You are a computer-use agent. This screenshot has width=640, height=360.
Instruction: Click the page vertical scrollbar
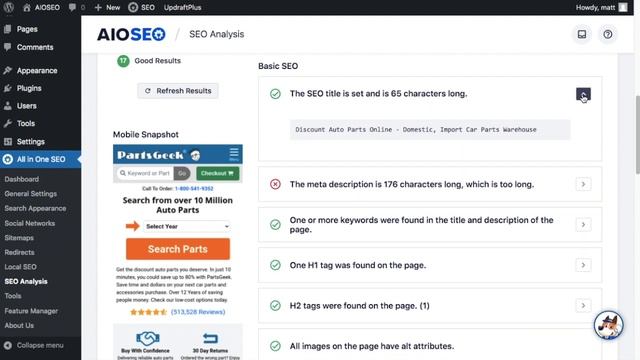(x=637, y=135)
